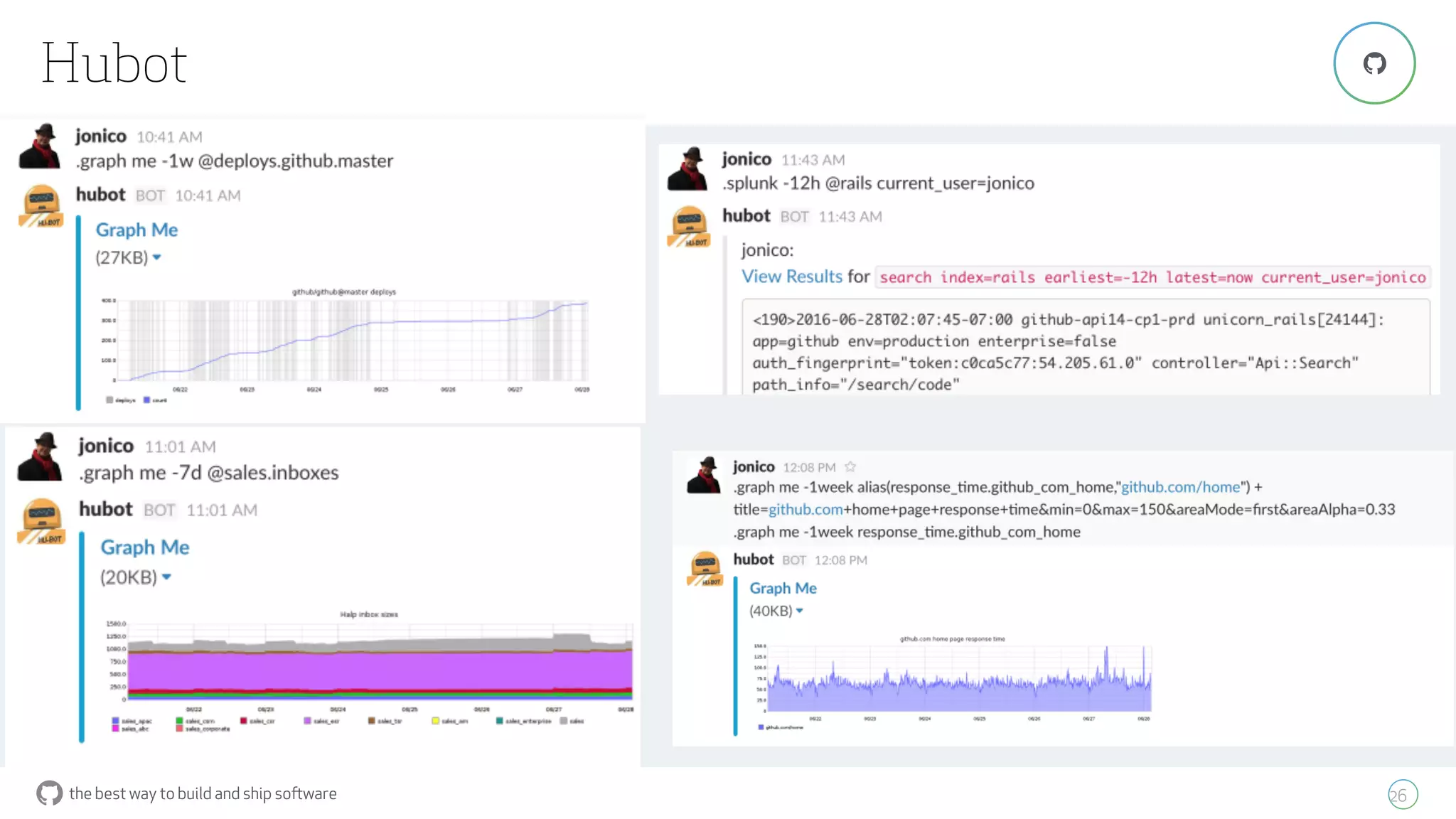Click the footer GitHub logo icon

[x=49, y=793]
